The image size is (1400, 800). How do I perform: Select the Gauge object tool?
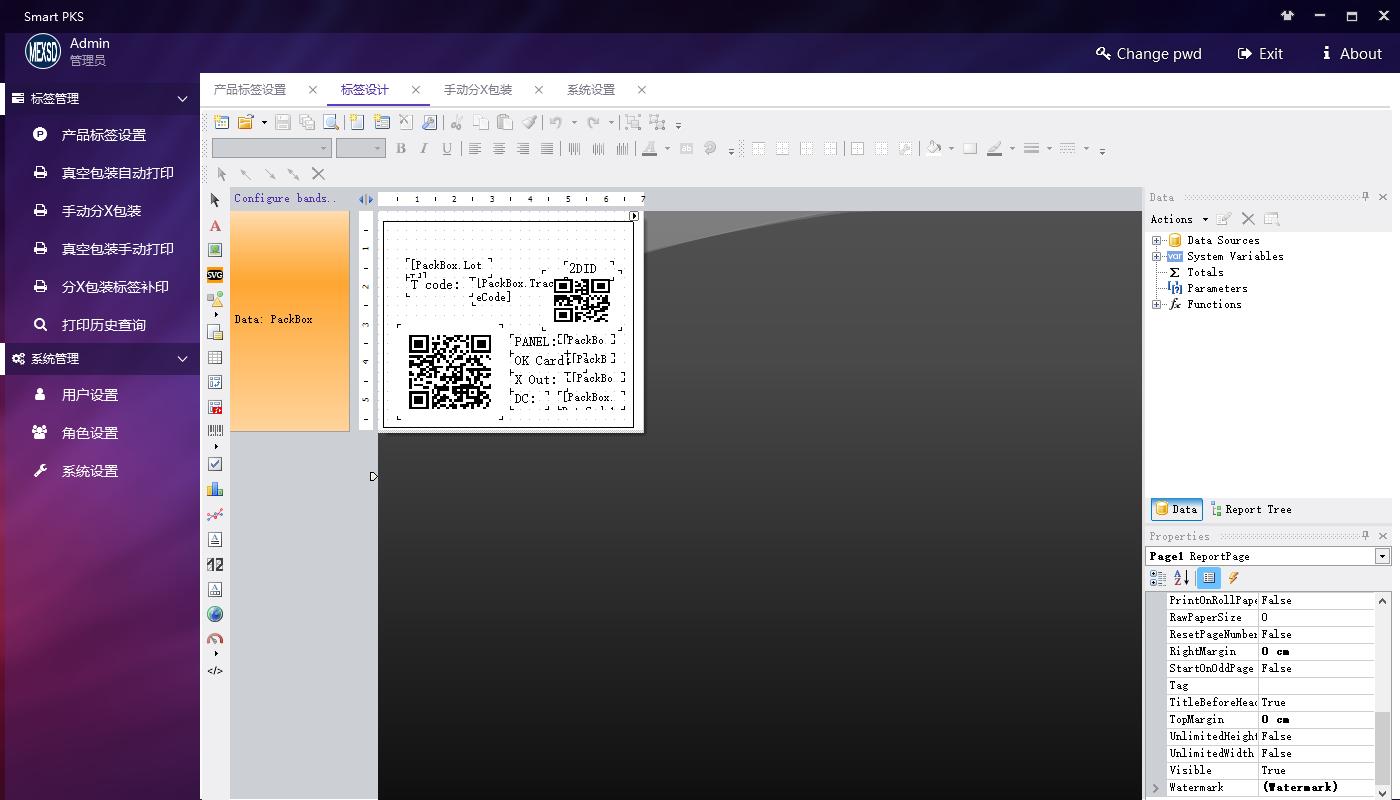[215, 639]
